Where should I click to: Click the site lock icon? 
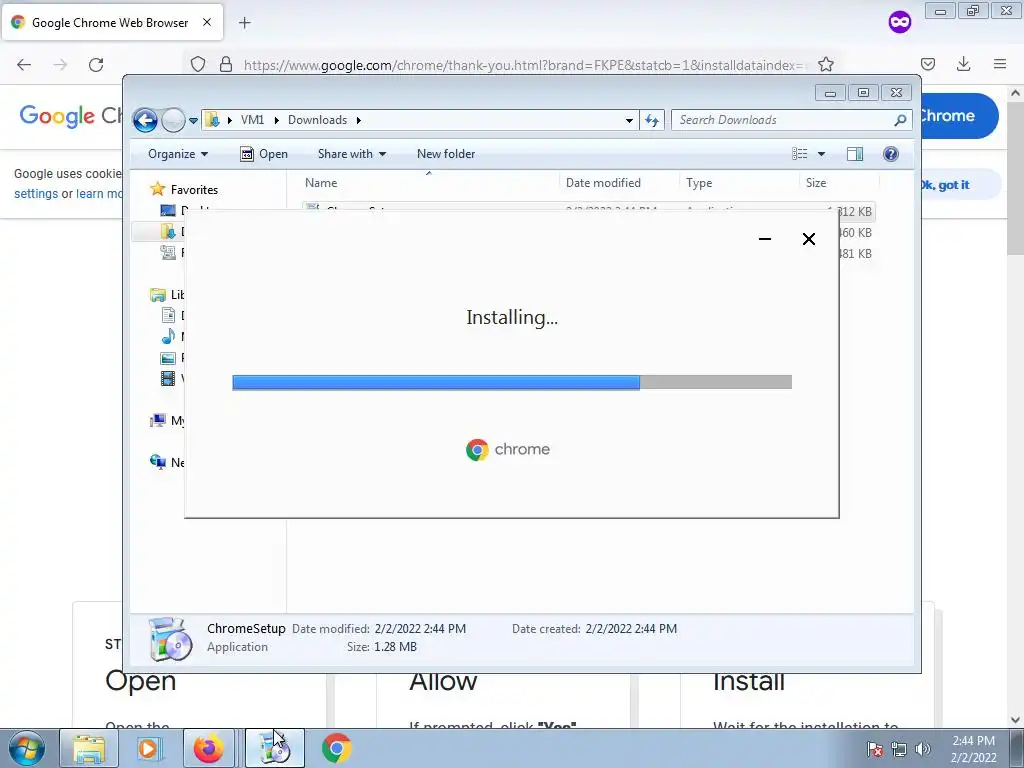226,65
